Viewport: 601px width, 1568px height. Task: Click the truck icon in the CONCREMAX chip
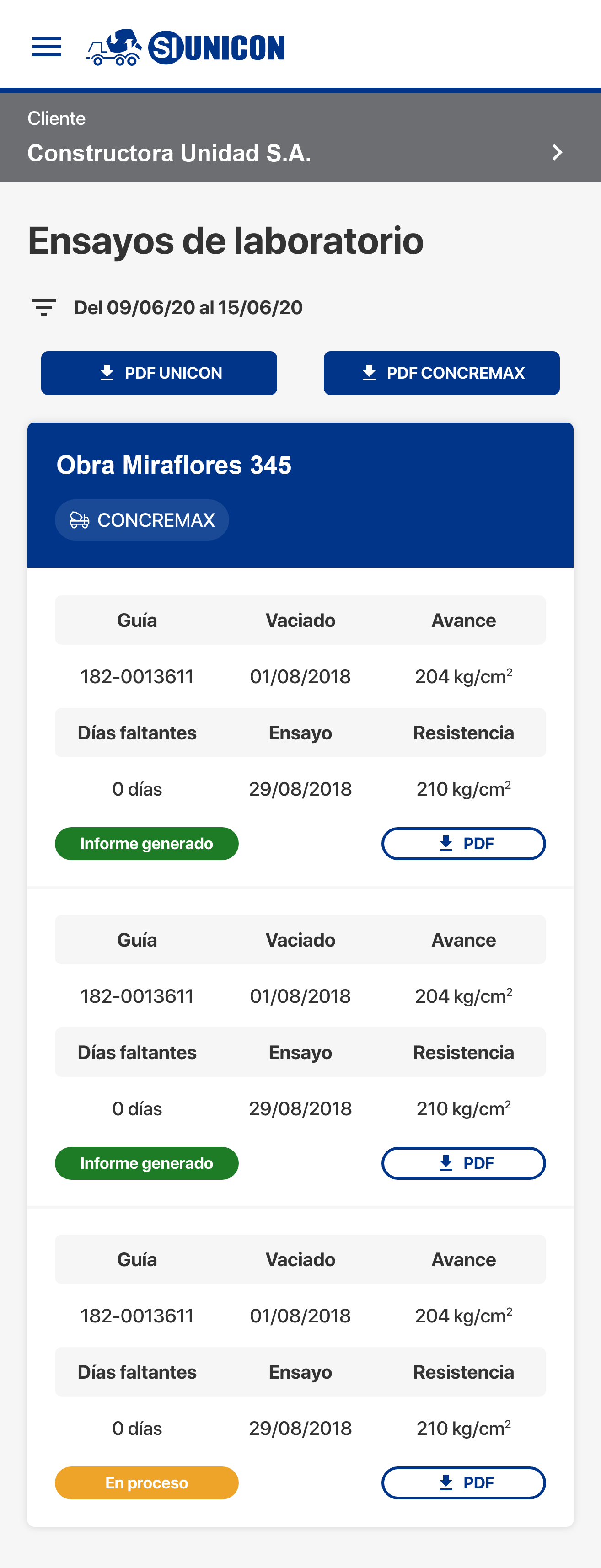(x=79, y=520)
